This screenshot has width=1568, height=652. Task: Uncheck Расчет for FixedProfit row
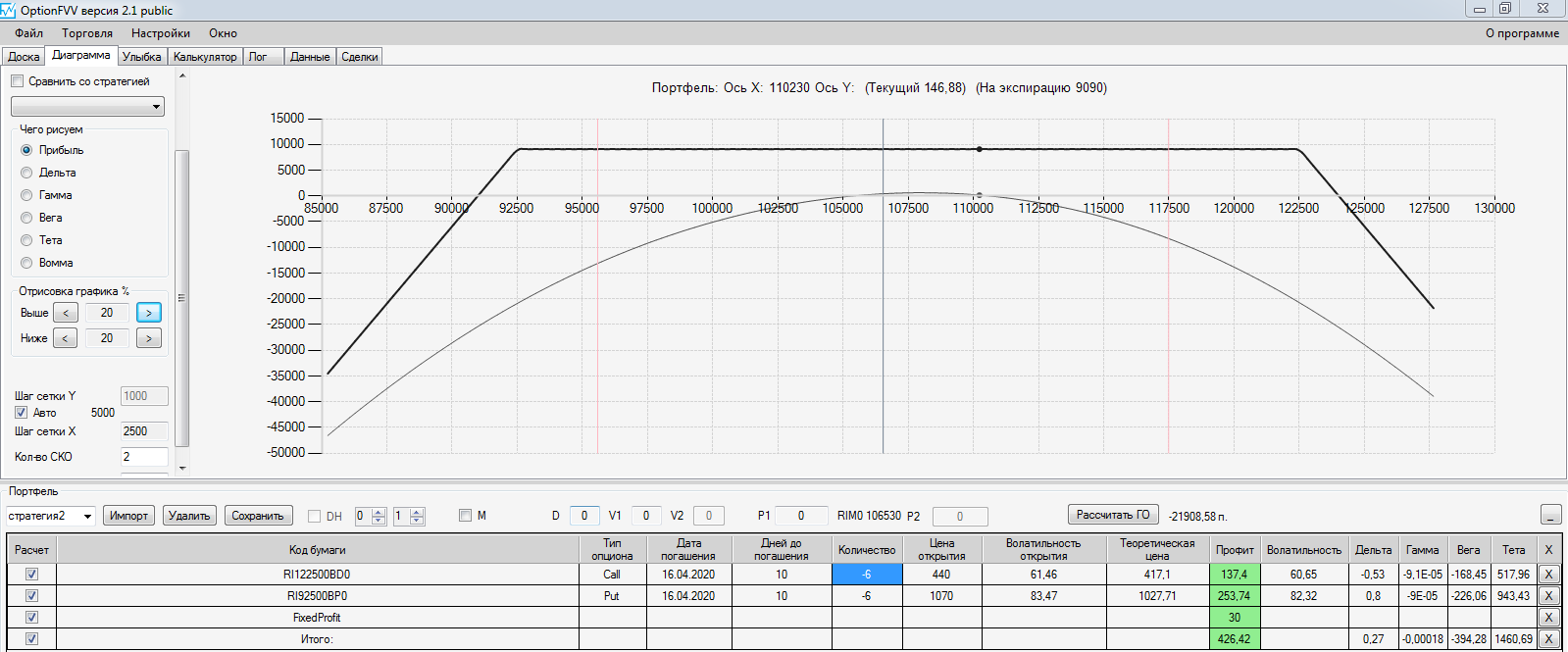click(x=31, y=618)
